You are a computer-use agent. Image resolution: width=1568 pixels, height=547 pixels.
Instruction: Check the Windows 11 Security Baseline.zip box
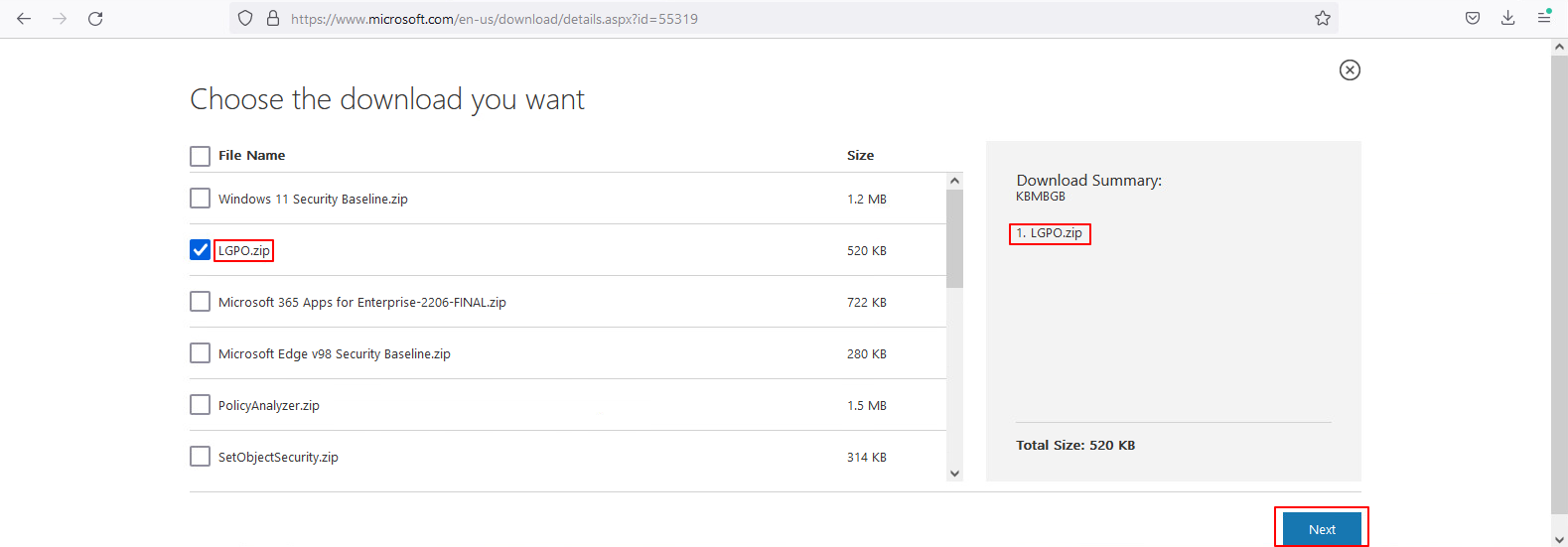pos(200,199)
